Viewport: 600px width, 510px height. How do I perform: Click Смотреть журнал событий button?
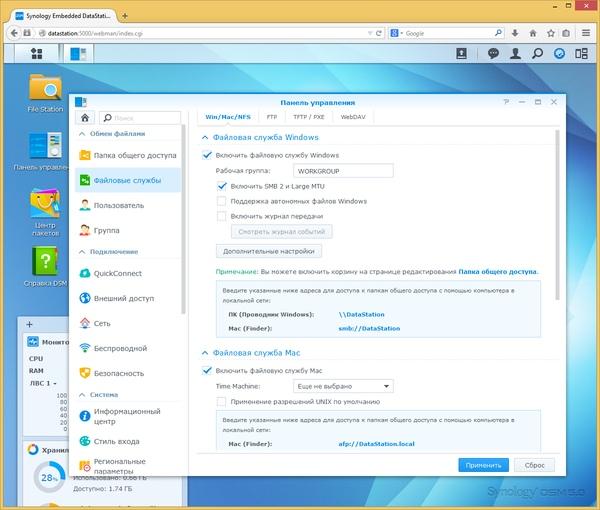(281, 231)
